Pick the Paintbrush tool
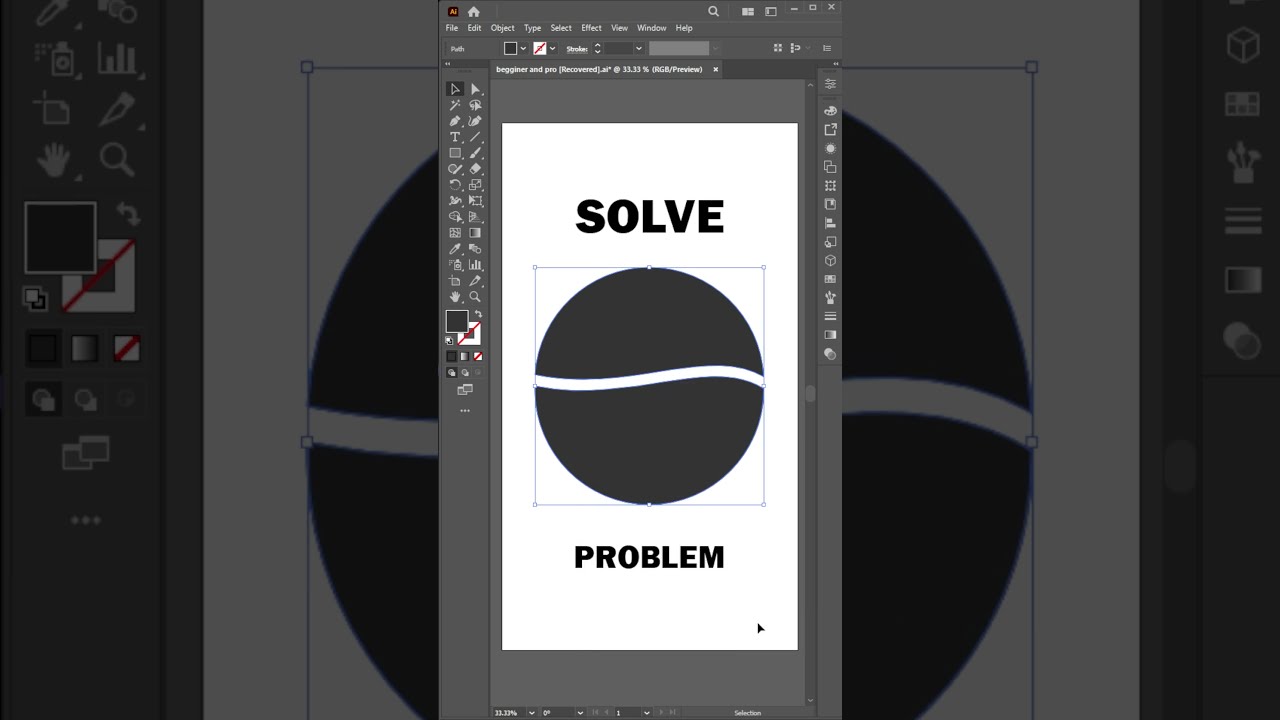 coord(475,153)
